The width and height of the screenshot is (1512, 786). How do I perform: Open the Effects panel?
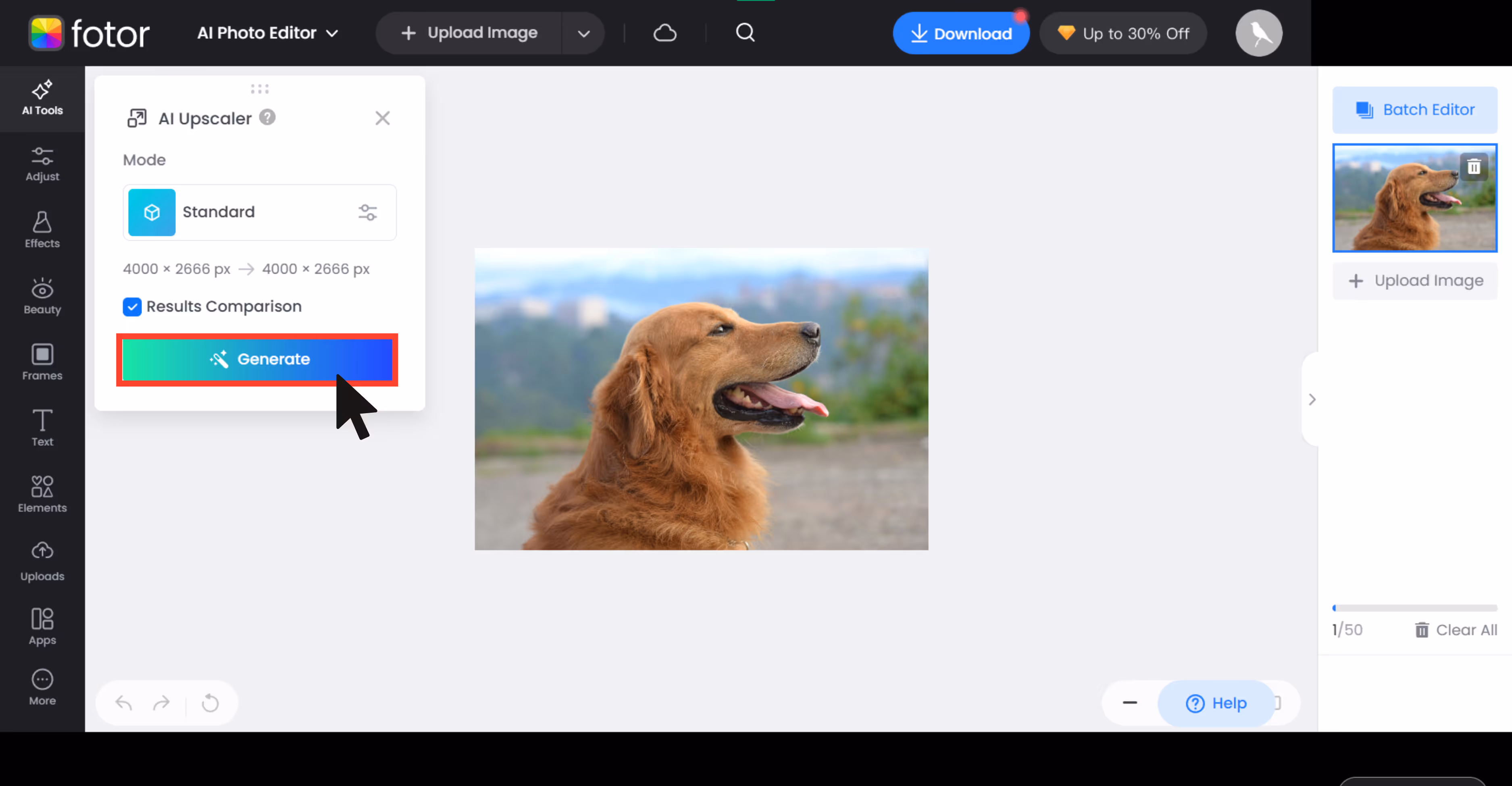pos(42,231)
